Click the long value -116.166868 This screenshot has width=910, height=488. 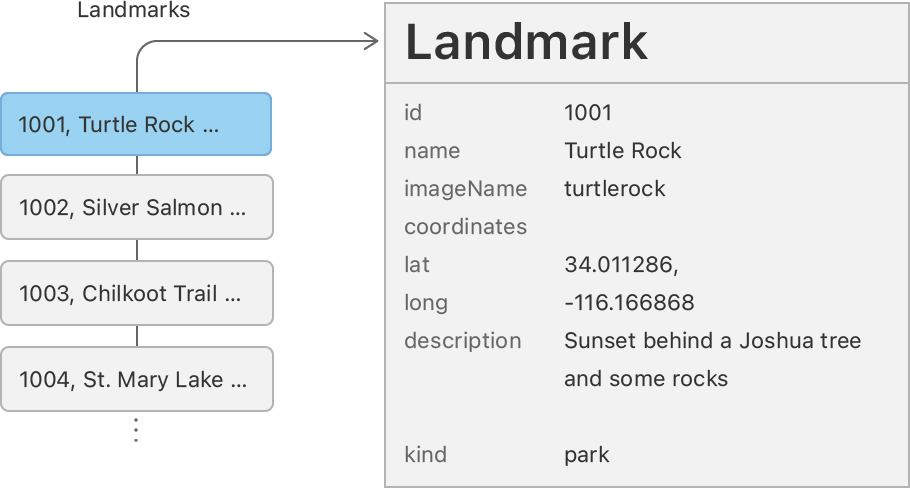628,303
